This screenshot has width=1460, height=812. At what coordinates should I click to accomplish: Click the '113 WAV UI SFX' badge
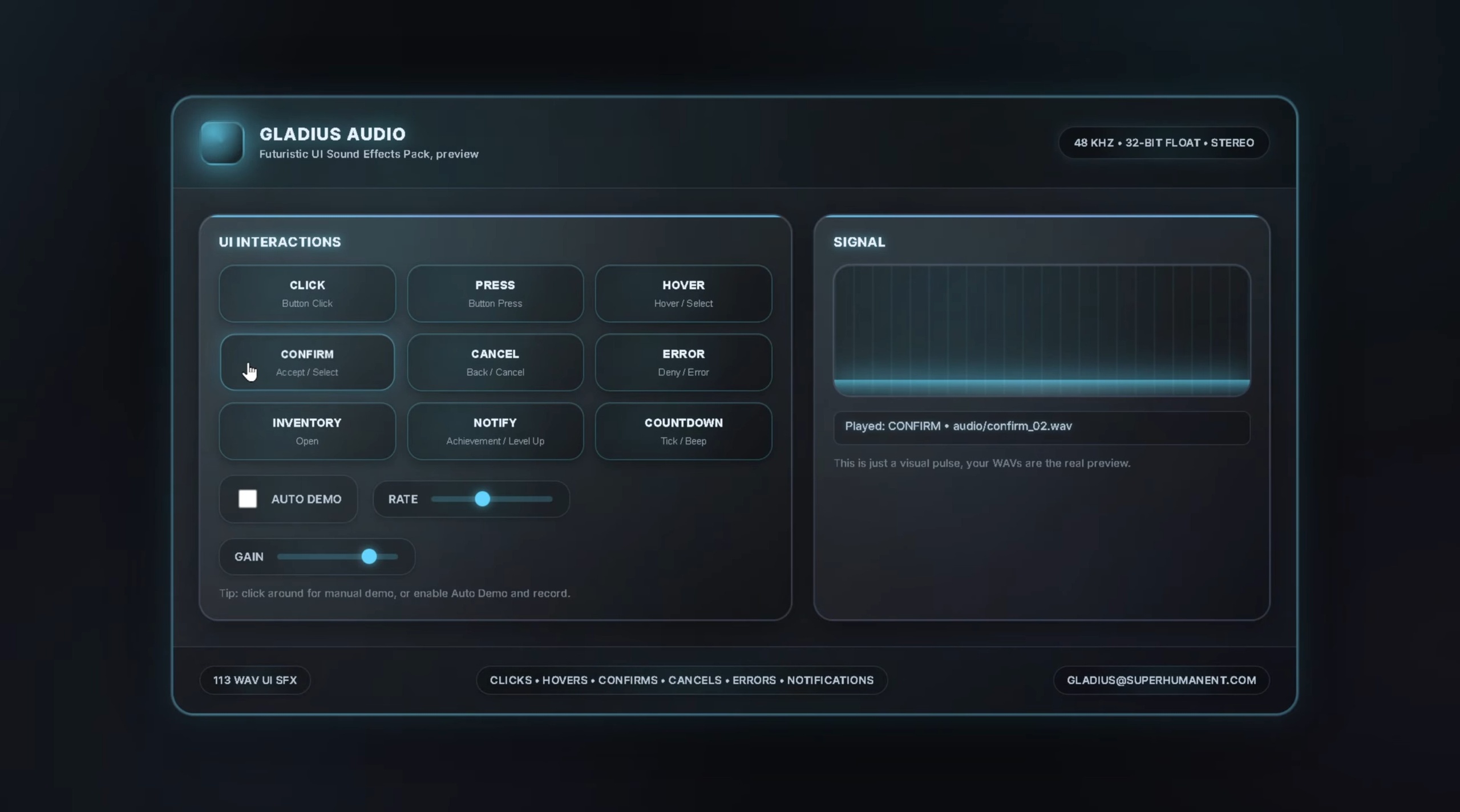pos(255,680)
